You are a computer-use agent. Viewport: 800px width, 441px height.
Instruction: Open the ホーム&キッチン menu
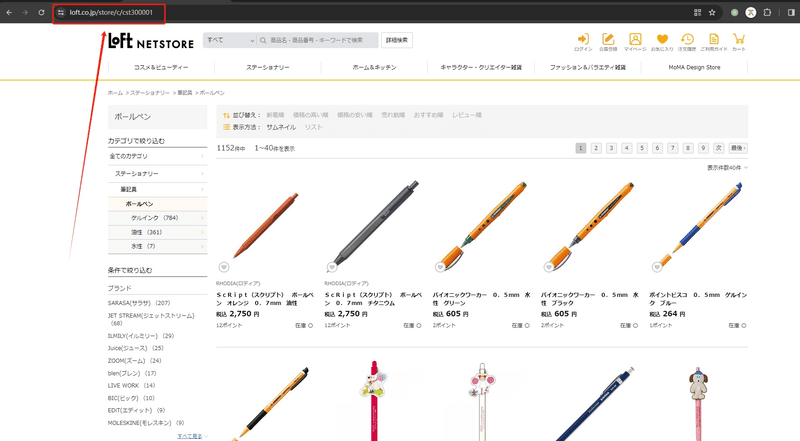coord(374,67)
